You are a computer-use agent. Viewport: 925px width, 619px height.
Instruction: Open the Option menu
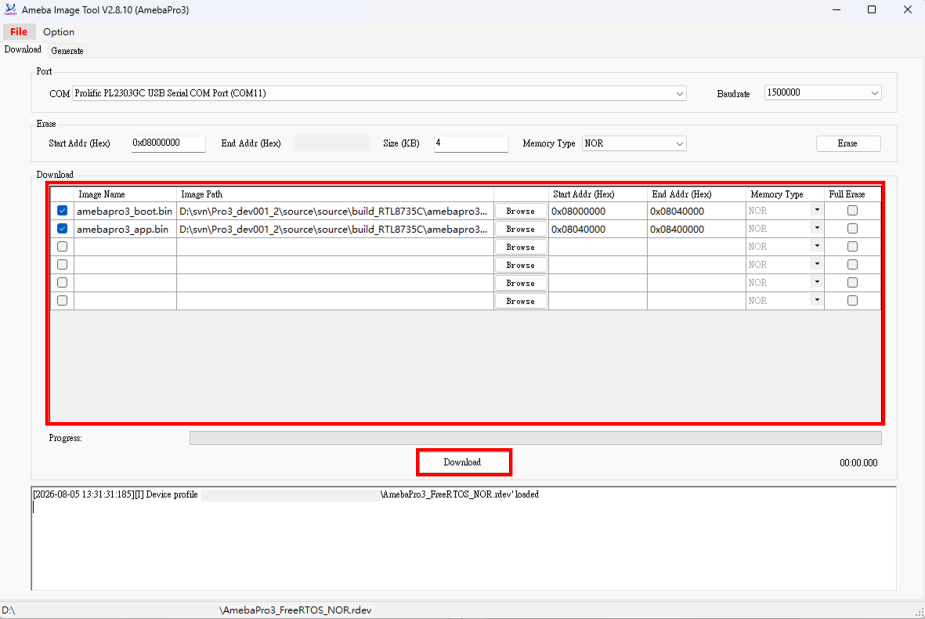pos(58,32)
